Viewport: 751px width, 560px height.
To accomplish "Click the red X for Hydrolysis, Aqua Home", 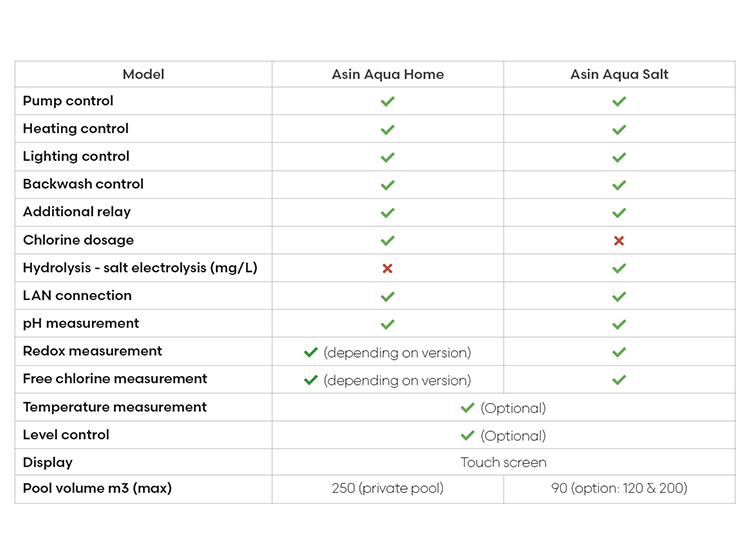I will click(x=387, y=268).
